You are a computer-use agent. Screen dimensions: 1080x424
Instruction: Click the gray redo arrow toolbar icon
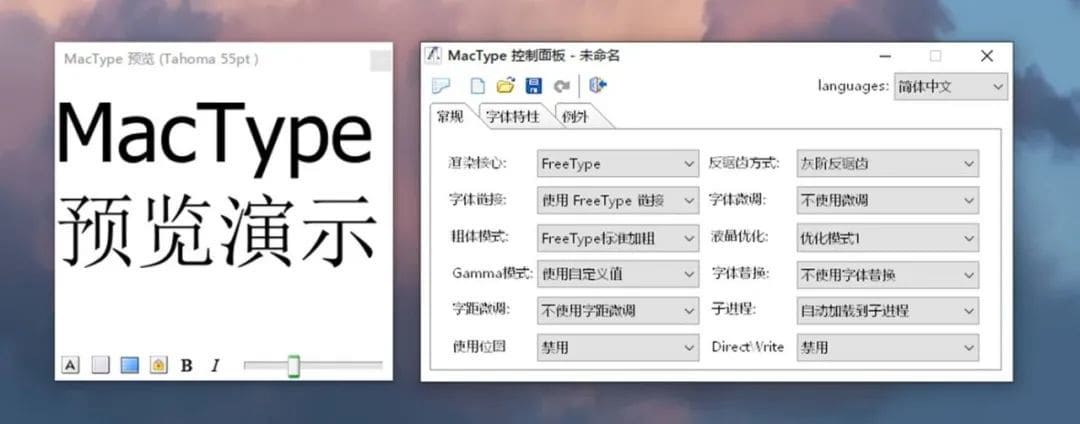[x=561, y=86]
